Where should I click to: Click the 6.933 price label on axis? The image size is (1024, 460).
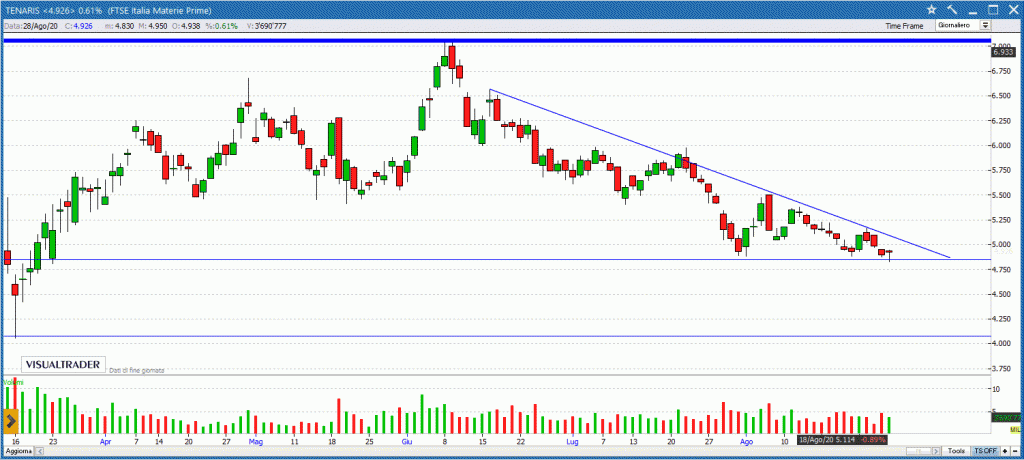(x=1001, y=52)
